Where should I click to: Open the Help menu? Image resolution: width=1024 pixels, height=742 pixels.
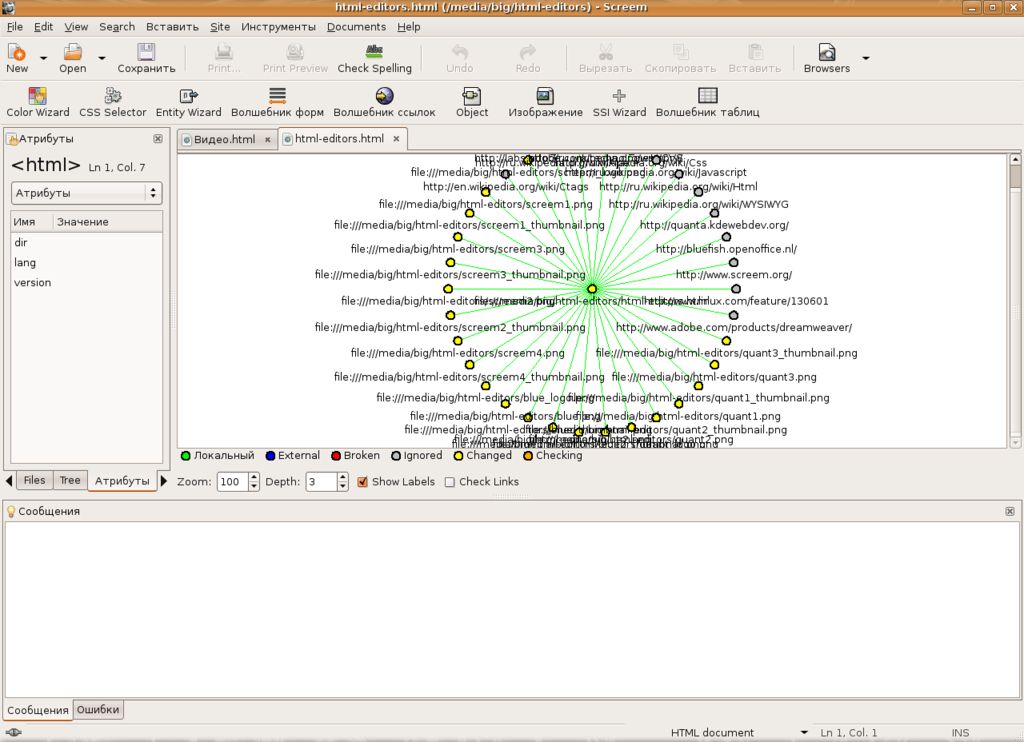pos(409,27)
